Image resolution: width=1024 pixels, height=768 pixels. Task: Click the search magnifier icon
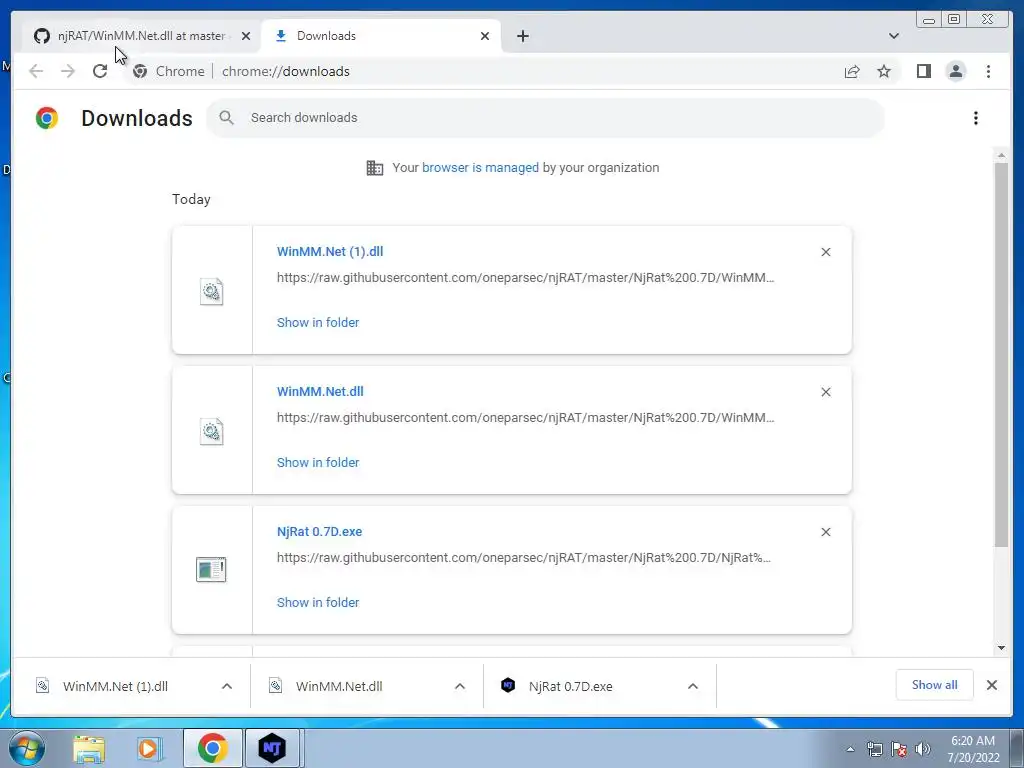pos(227,118)
